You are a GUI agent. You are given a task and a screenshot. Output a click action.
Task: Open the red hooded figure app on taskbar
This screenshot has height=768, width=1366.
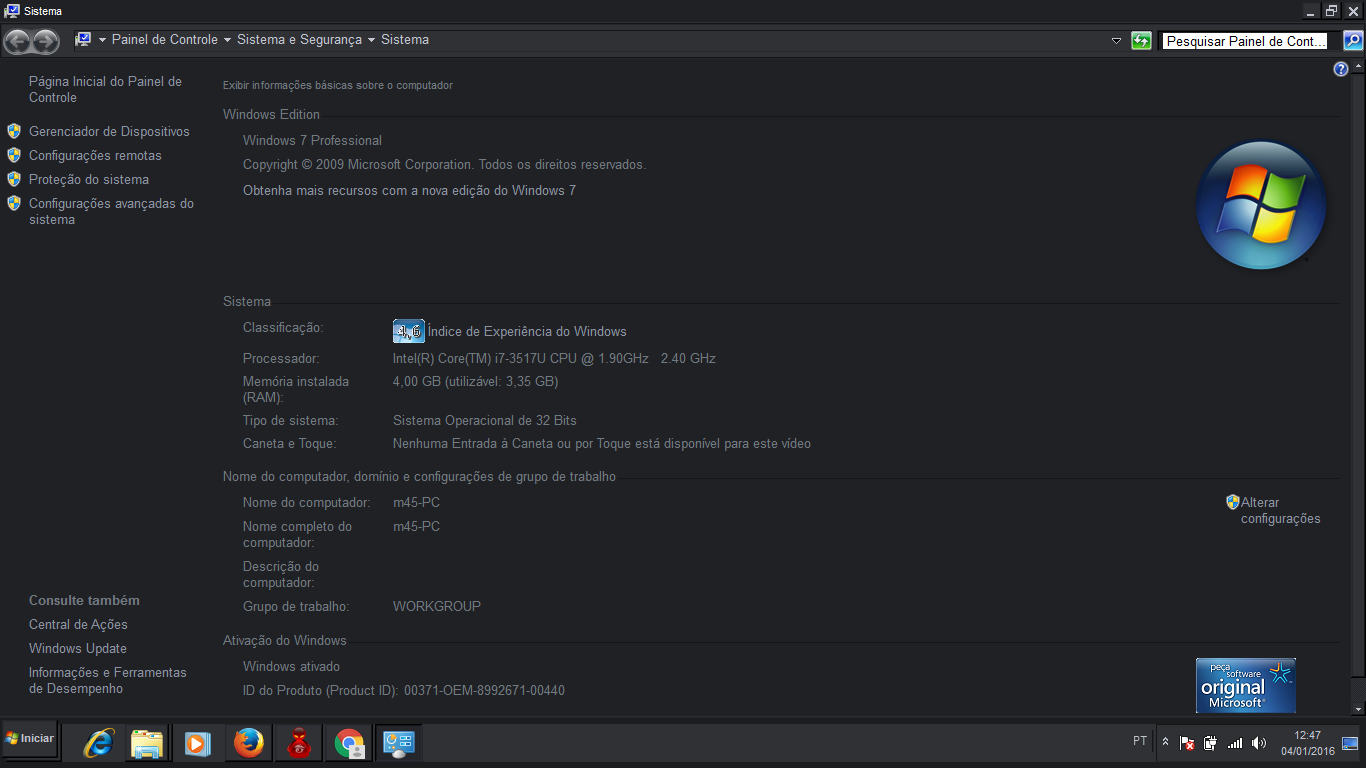[298, 743]
